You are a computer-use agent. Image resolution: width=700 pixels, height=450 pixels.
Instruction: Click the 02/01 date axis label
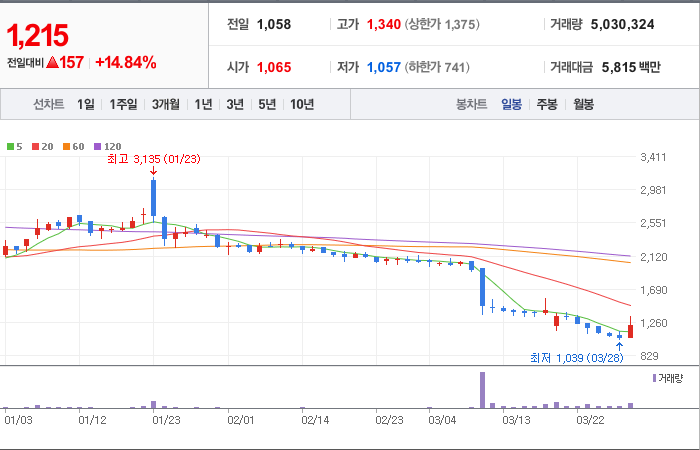click(241, 420)
